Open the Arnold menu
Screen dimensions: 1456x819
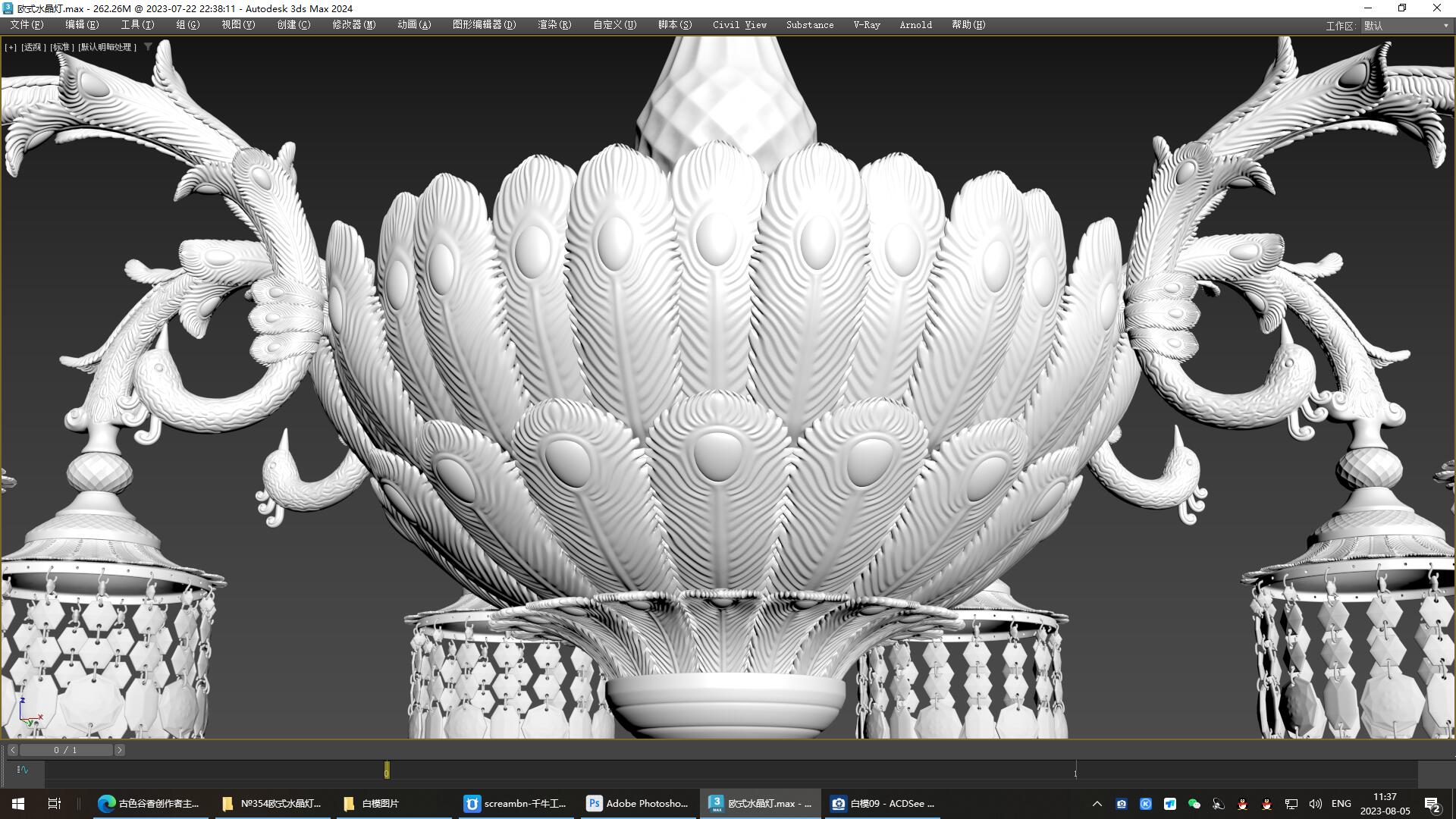tap(915, 24)
